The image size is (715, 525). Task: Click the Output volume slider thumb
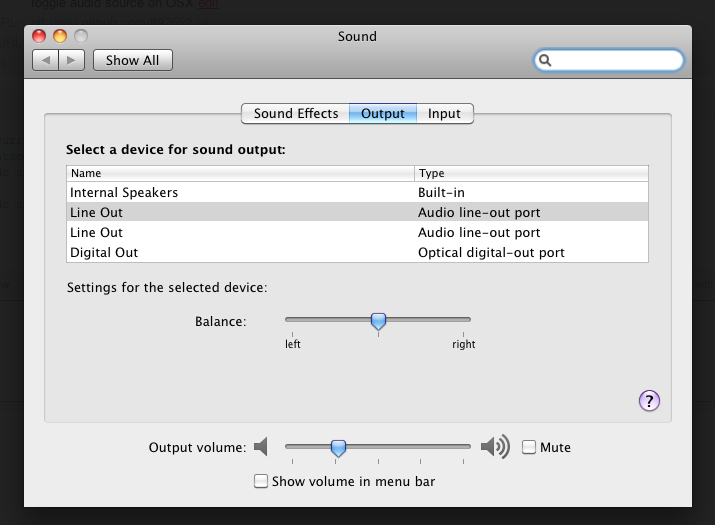pyautogui.click(x=338, y=448)
